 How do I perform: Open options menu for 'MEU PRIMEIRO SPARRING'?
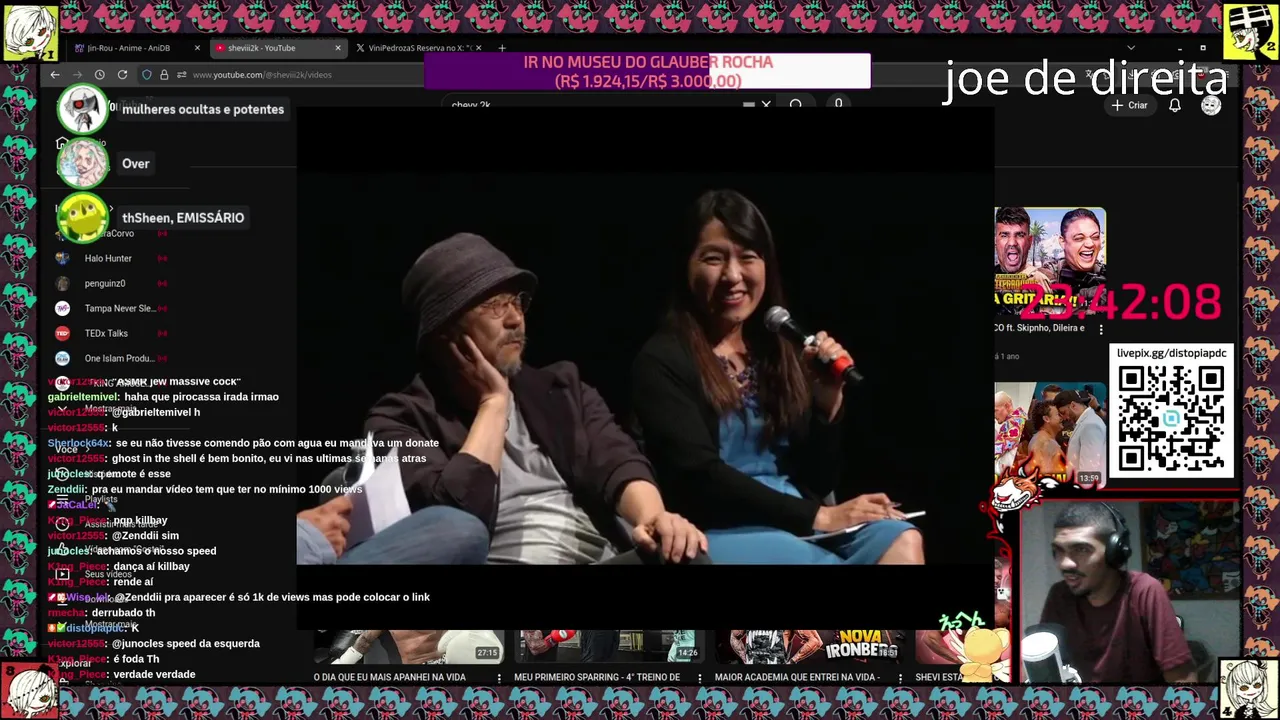(x=699, y=677)
